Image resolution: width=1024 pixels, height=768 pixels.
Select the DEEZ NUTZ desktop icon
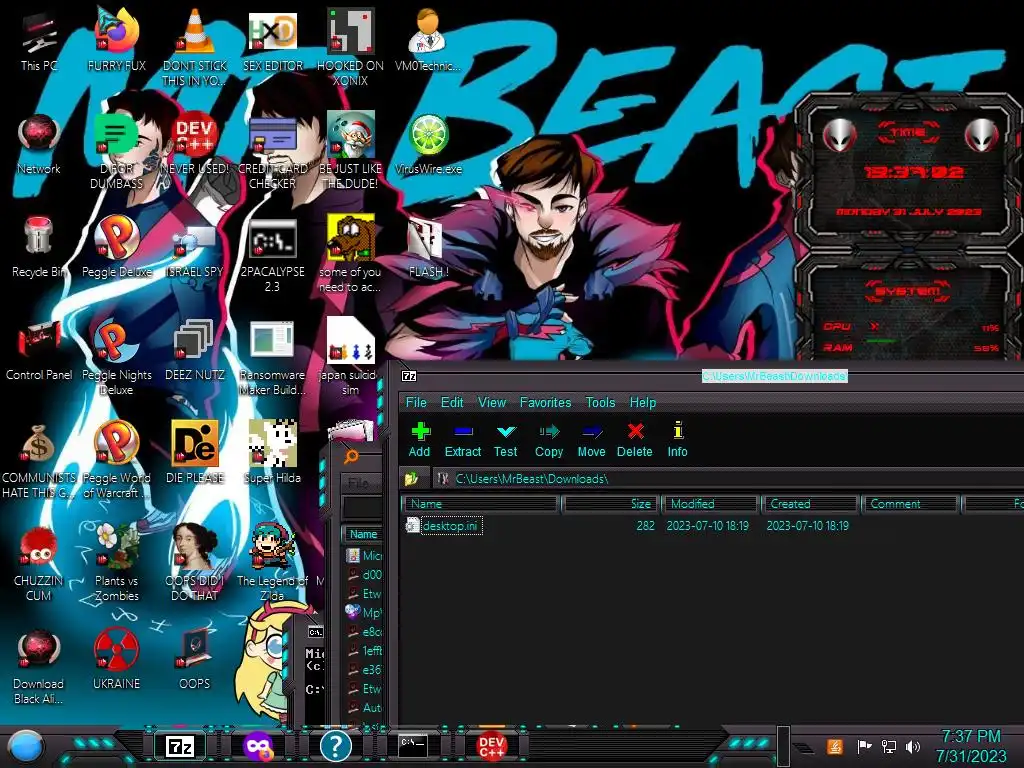tap(195, 350)
